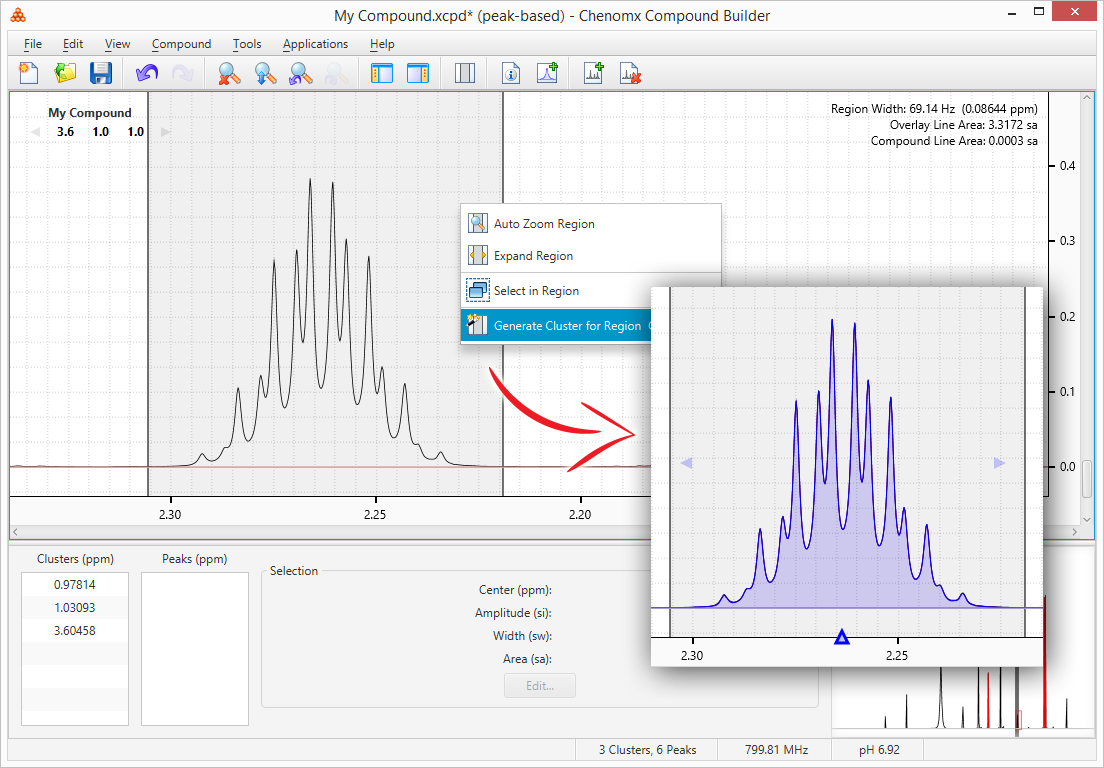Image resolution: width=1104 pixels, height=768 pixels.
Task: Go to previous cluster with left navigator arrow
Action: click(x=35, y=132)
